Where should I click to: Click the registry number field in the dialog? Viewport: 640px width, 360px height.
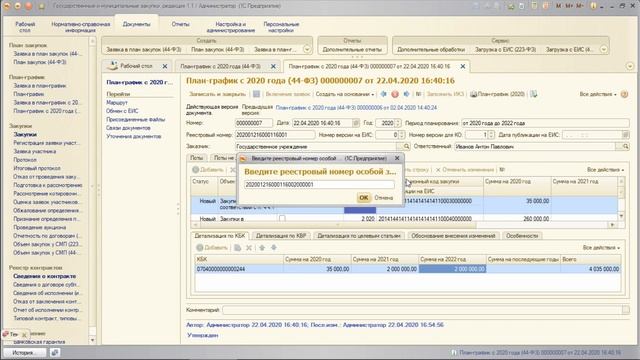pos(319,184)
